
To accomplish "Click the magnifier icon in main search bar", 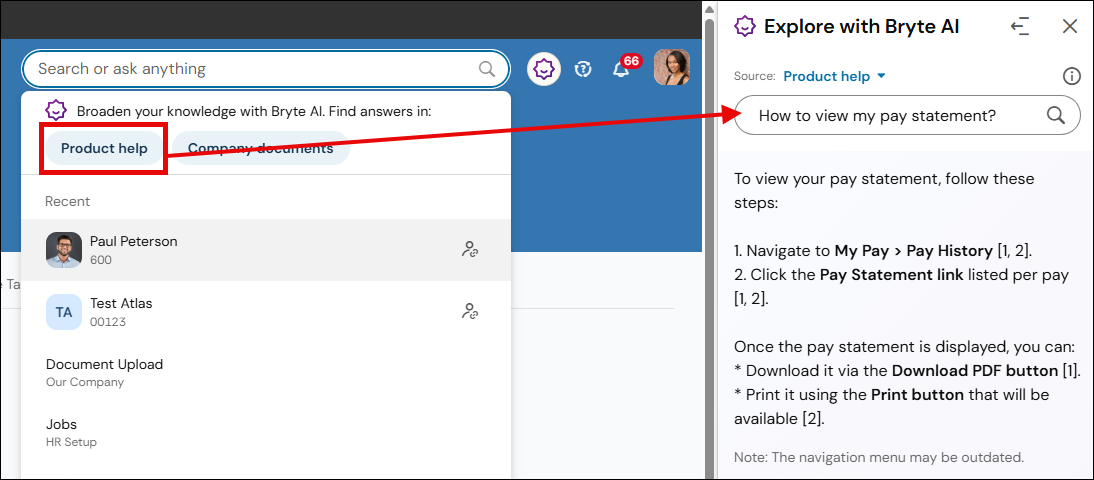I will (x=486, y=69).
